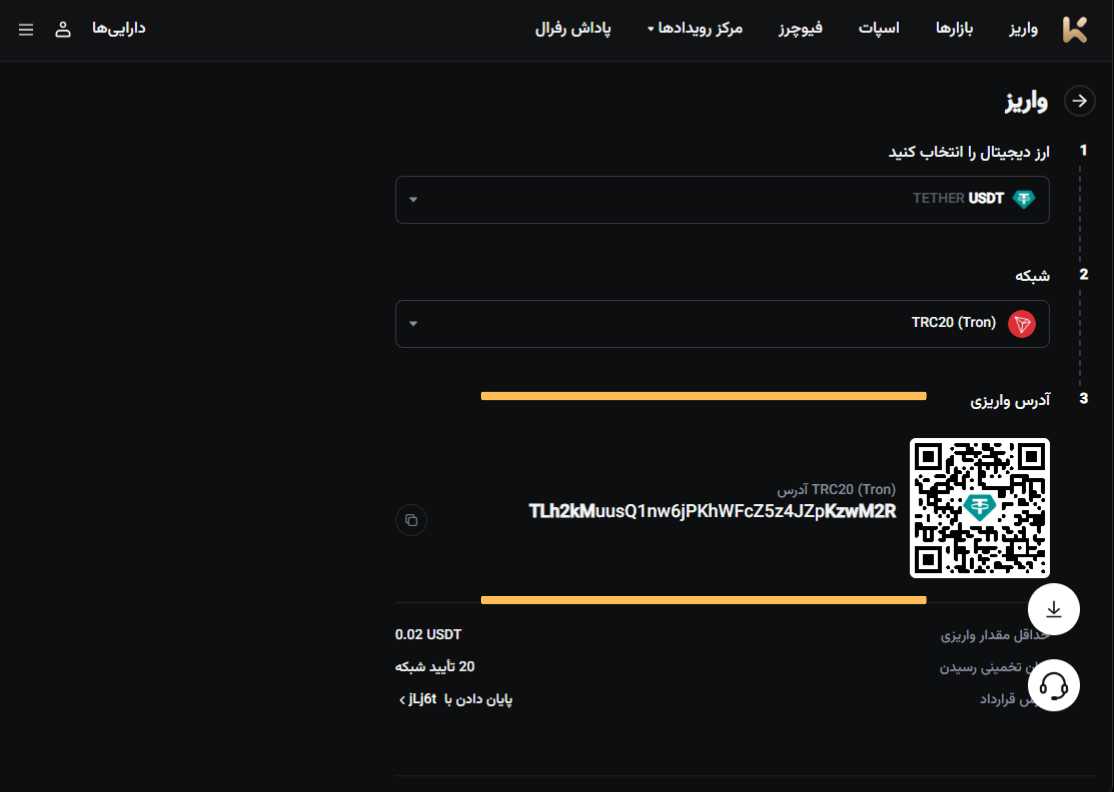
Task: Open the user profile icon
Action: (63, 29)
